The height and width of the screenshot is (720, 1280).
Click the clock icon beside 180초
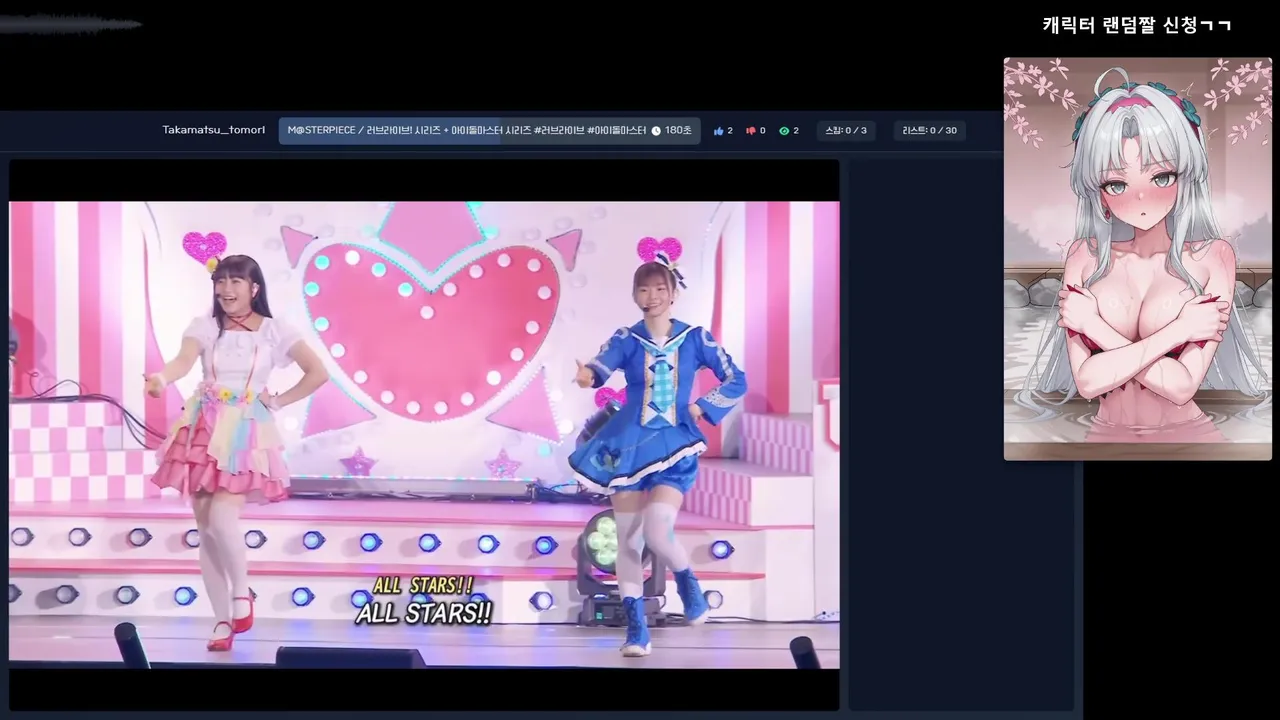tap(656, 131)
